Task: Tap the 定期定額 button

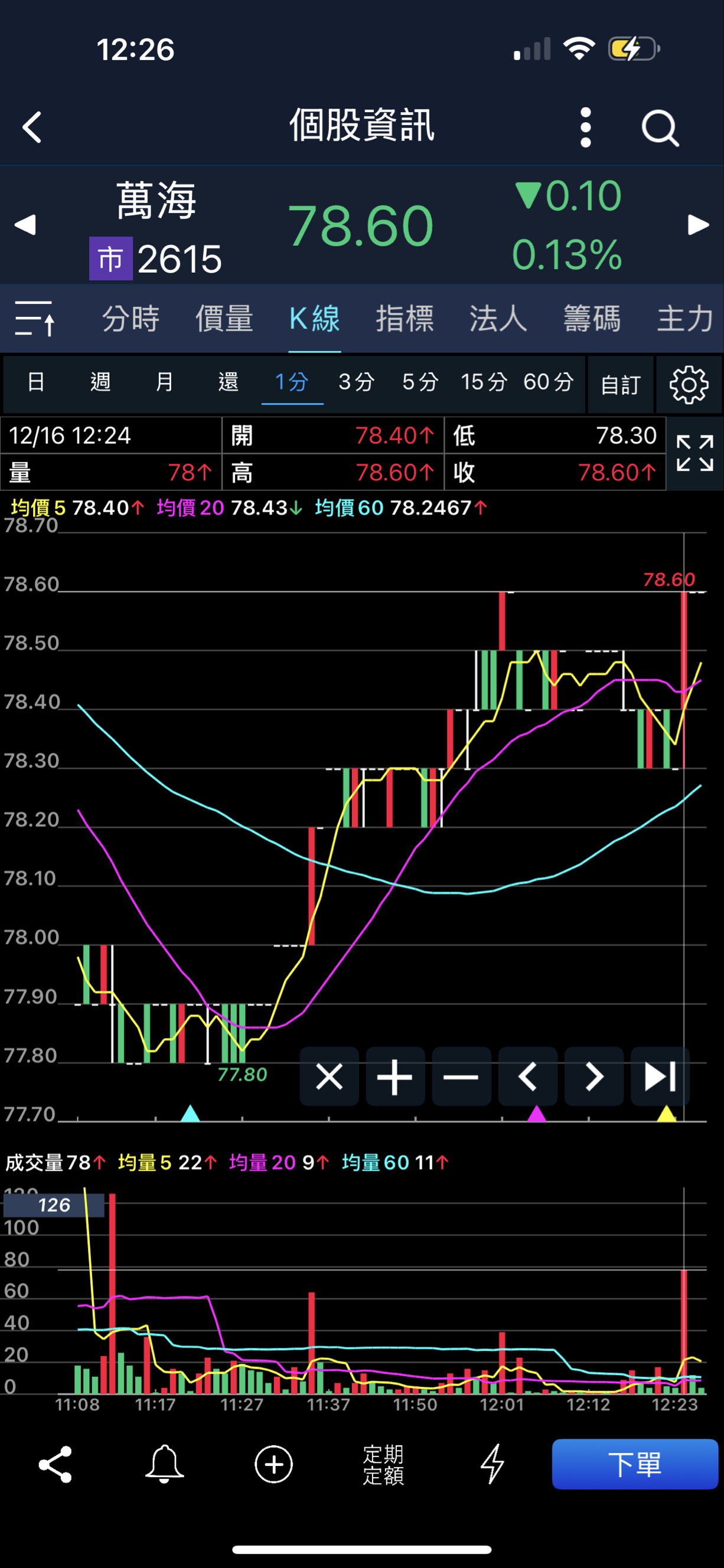Action: (383, 1464)
